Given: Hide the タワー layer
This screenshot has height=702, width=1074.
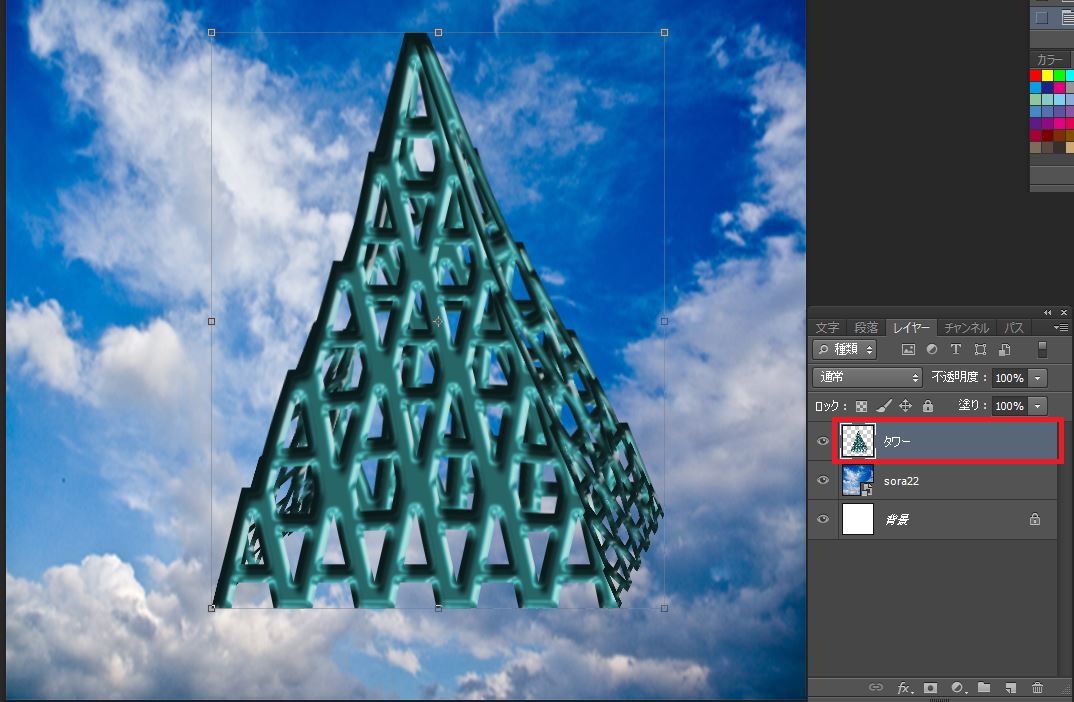Looking at the screenshot, I should [x=823, y=441].
